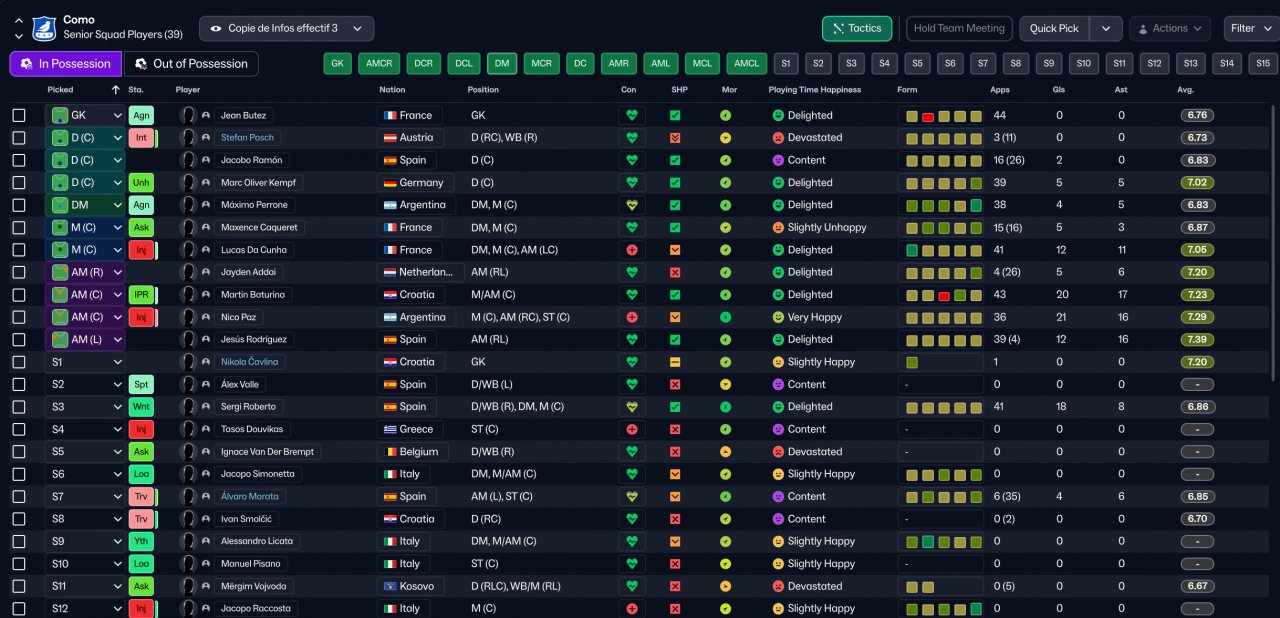
Task: Click Nikola Čavlina's sharpness icon
Action: pos(675,362)
